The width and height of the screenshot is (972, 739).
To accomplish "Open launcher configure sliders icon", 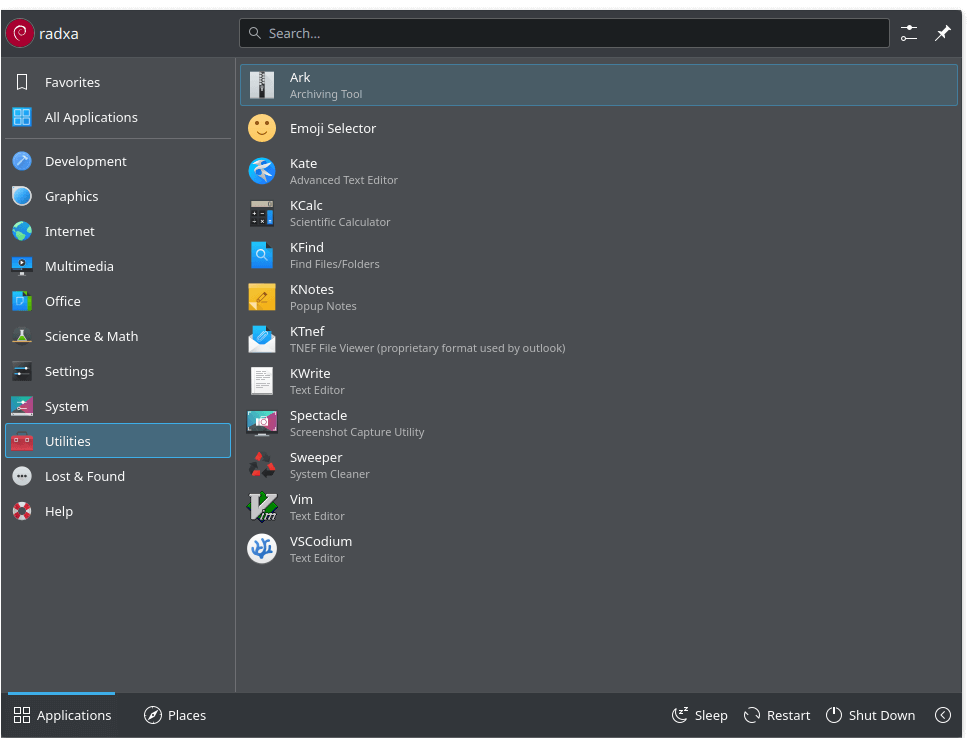I will pyautogui.click(x=909, y=33).
